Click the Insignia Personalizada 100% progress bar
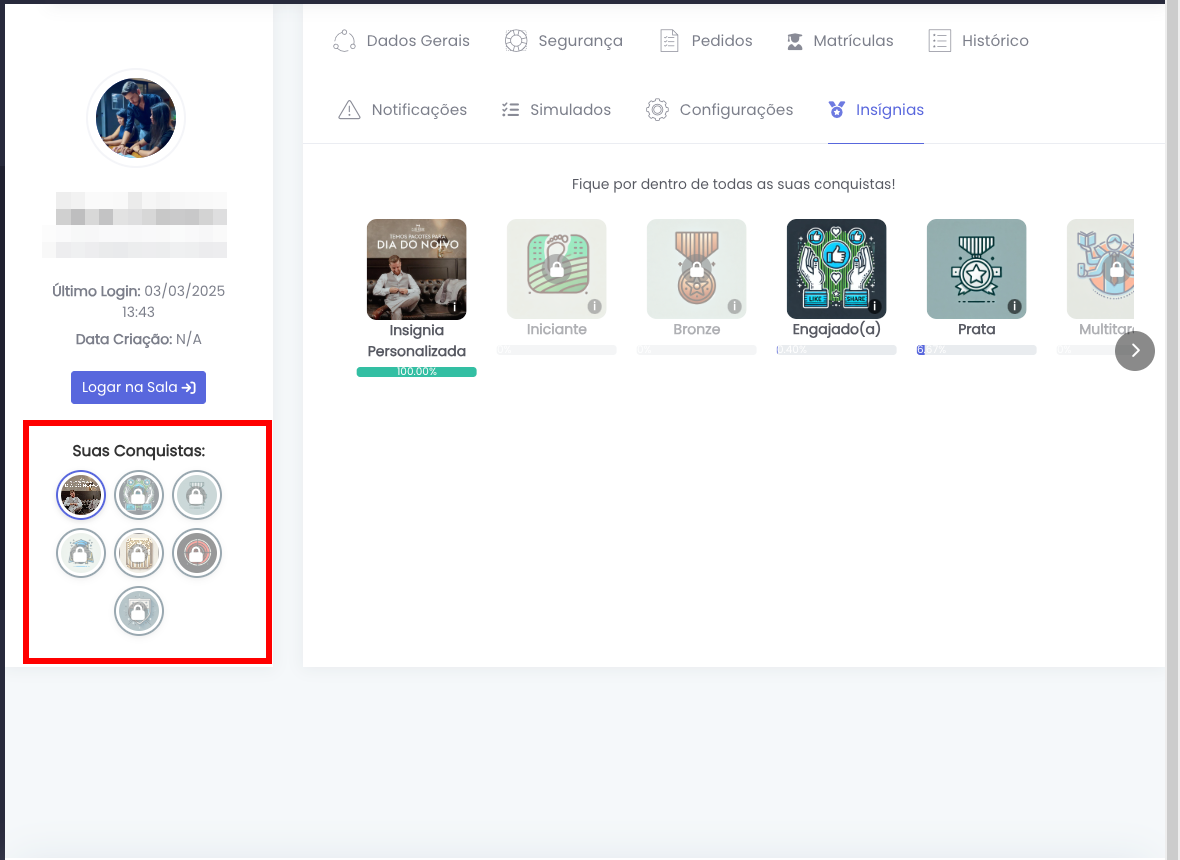The width and height of the screenshot is (1180, 860). click(x=416, y=372)
